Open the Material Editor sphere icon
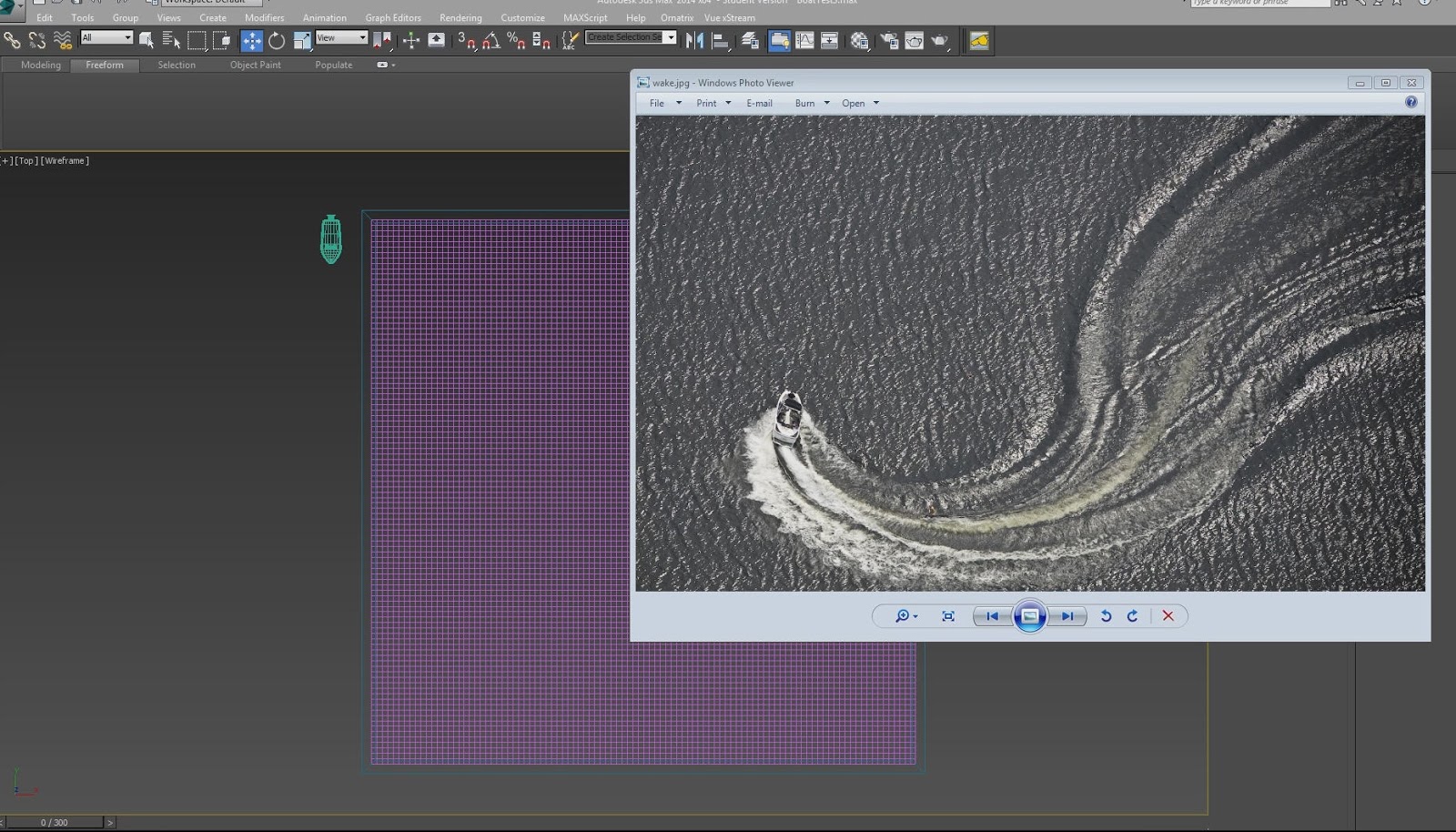 click(860, 40)
